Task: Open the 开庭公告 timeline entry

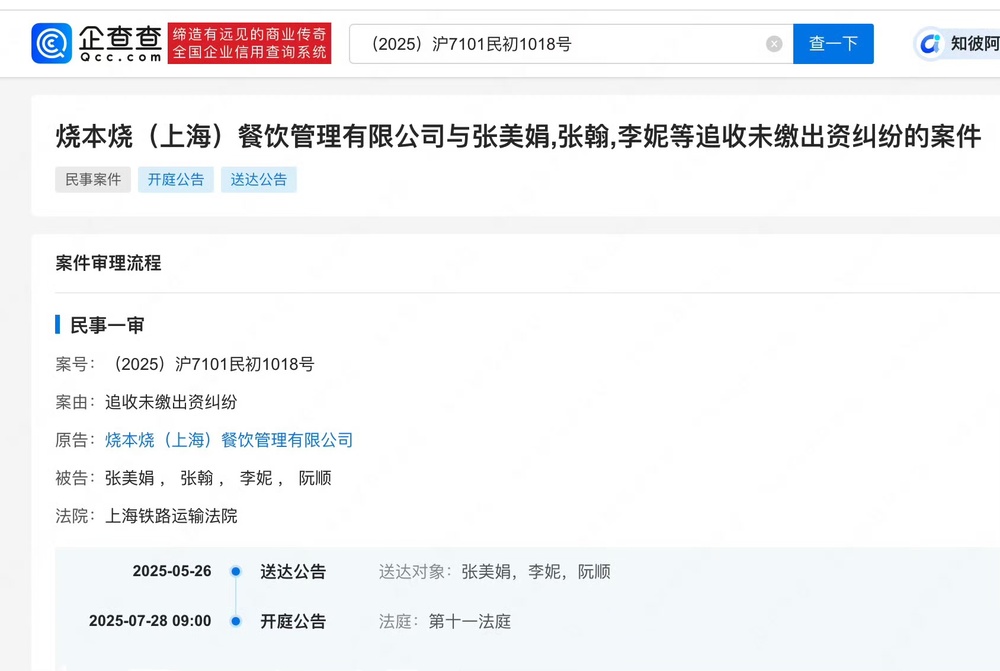Action: [293, 621]
